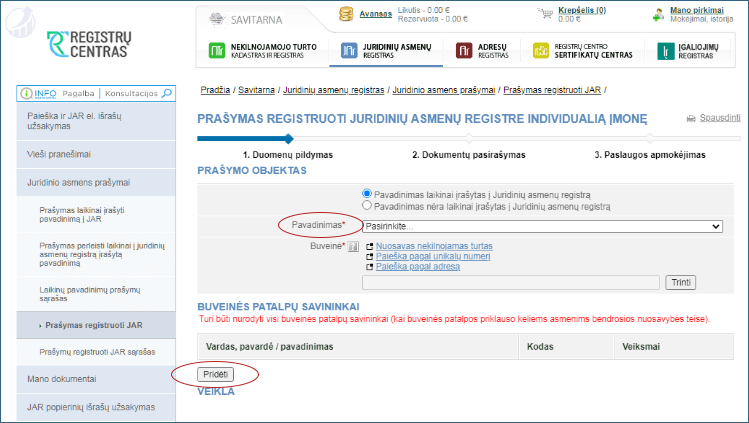This screenshot has height=423, width=749.
Task: Open the Registrų Centras logo homepage
Action: (89, 44)
